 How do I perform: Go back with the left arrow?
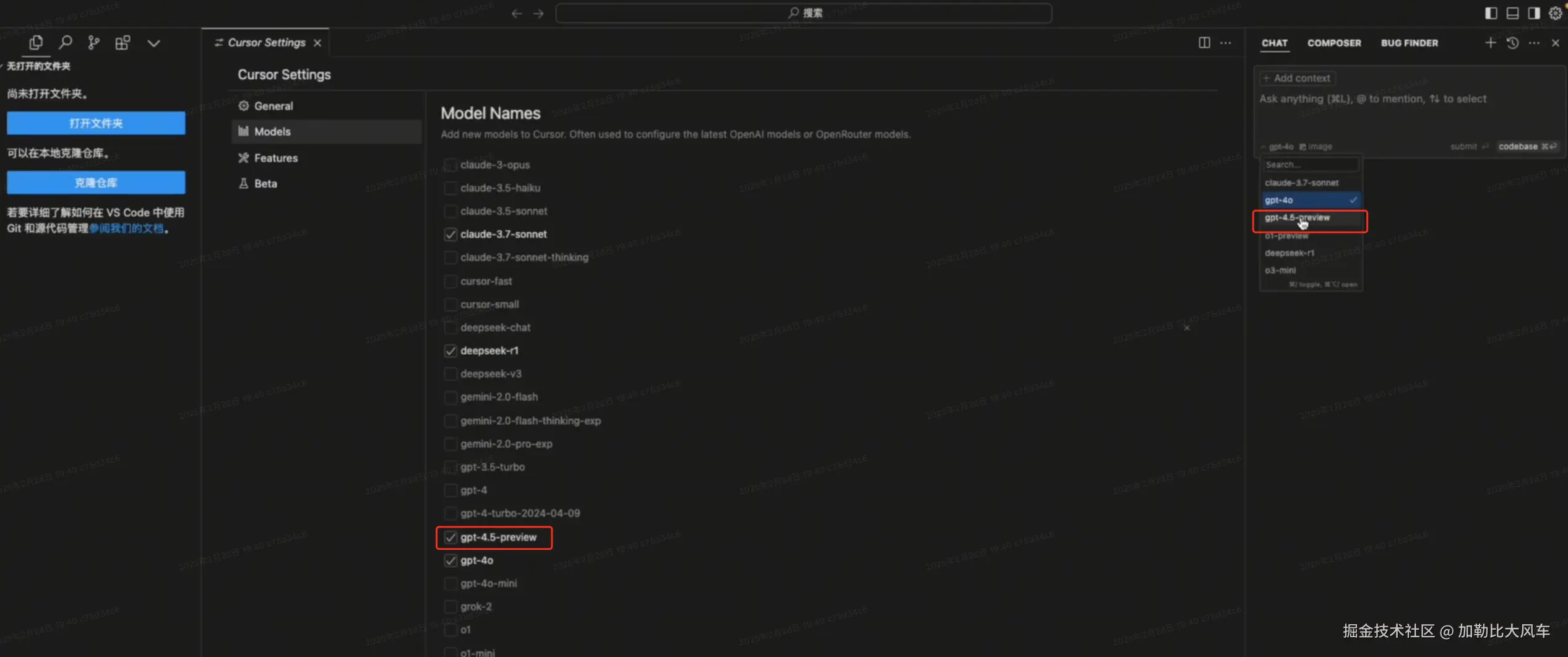[517, 13]
